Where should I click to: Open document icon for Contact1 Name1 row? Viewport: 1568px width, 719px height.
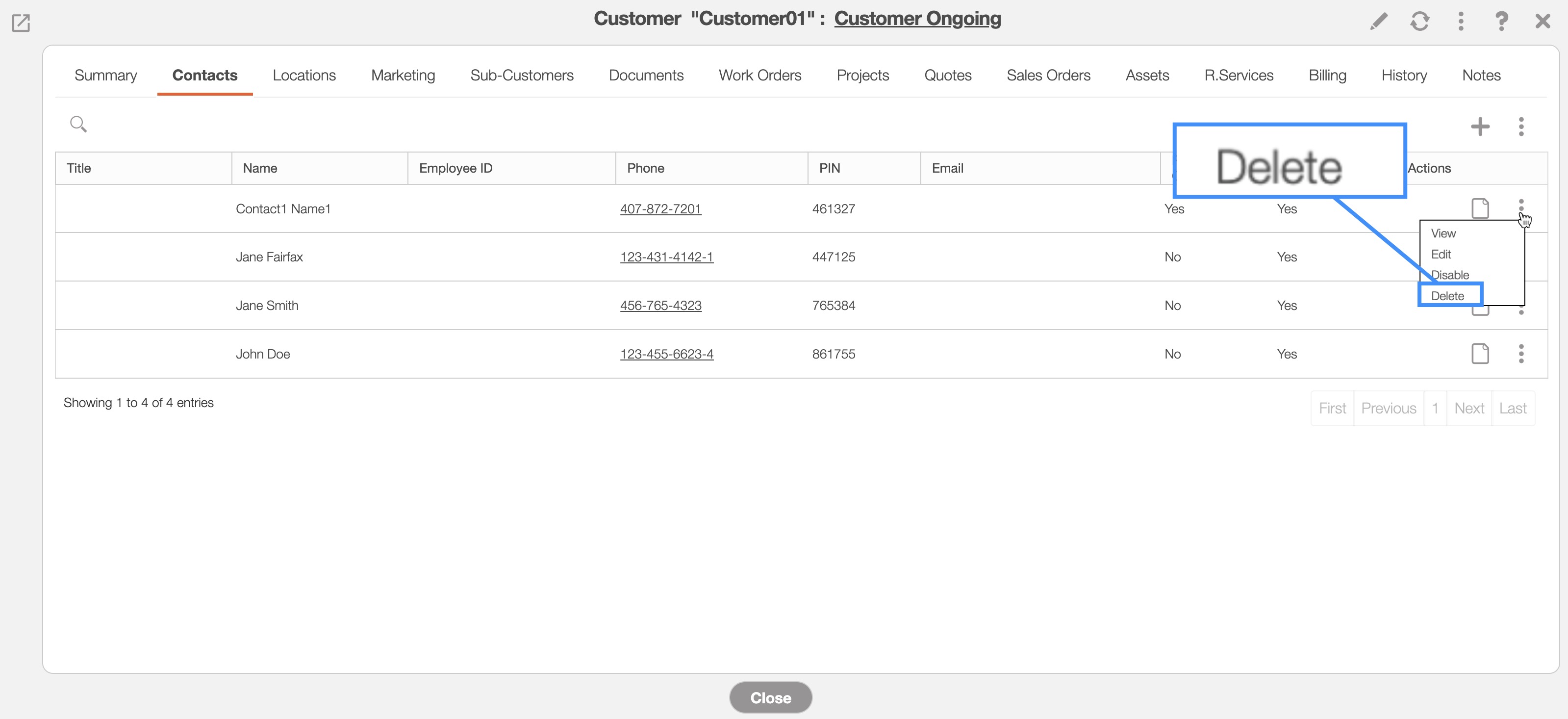coord(1480,208)
